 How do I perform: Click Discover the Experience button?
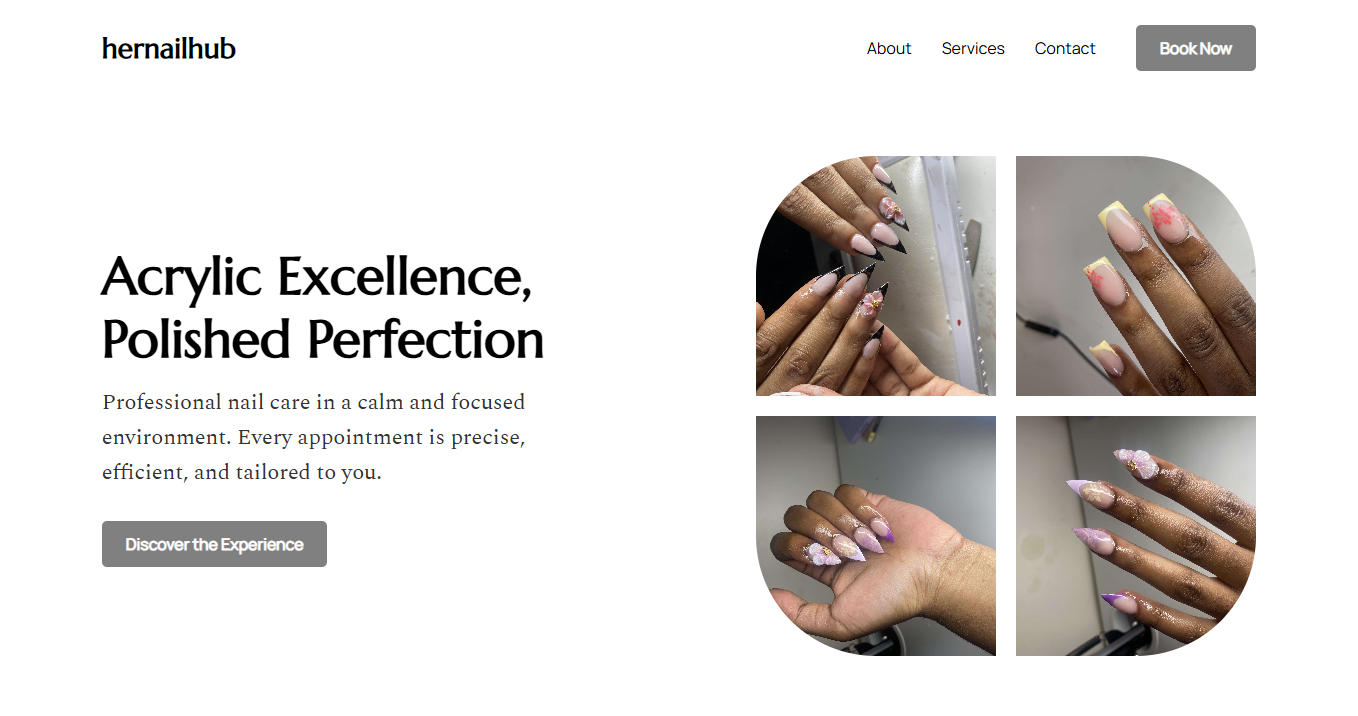pos(214,544)
